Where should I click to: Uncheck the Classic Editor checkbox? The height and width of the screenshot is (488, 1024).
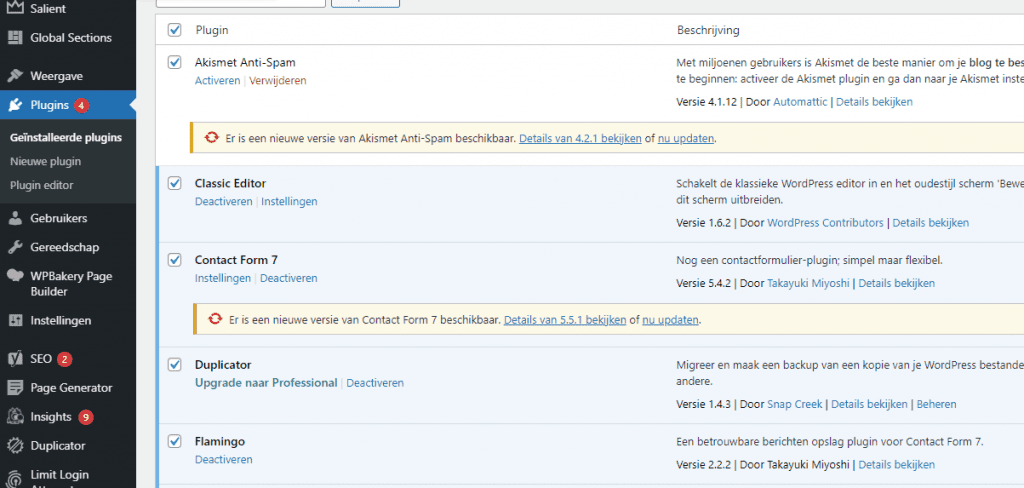pos(174,184)
